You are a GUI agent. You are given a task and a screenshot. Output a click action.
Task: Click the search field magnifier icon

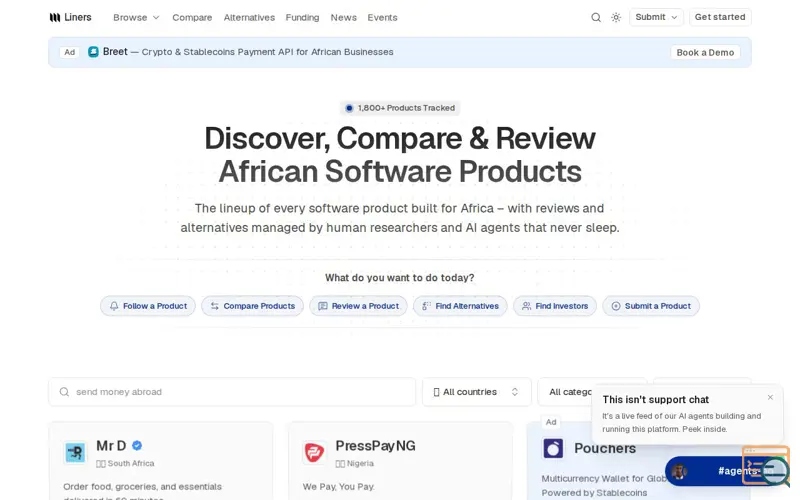(64, 392)
